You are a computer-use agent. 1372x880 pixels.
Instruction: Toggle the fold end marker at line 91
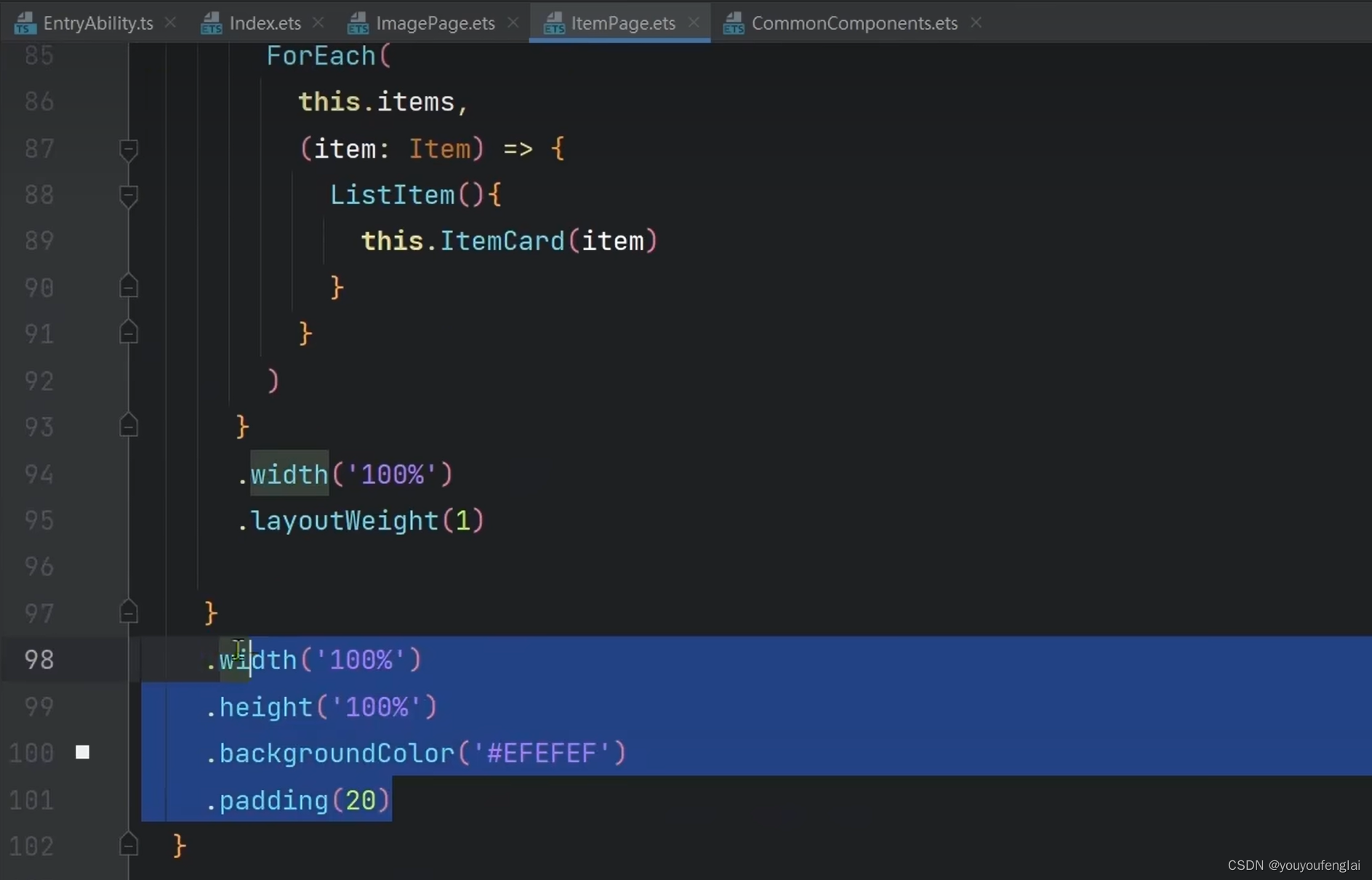pyautogui.click(x=129, y=332)
